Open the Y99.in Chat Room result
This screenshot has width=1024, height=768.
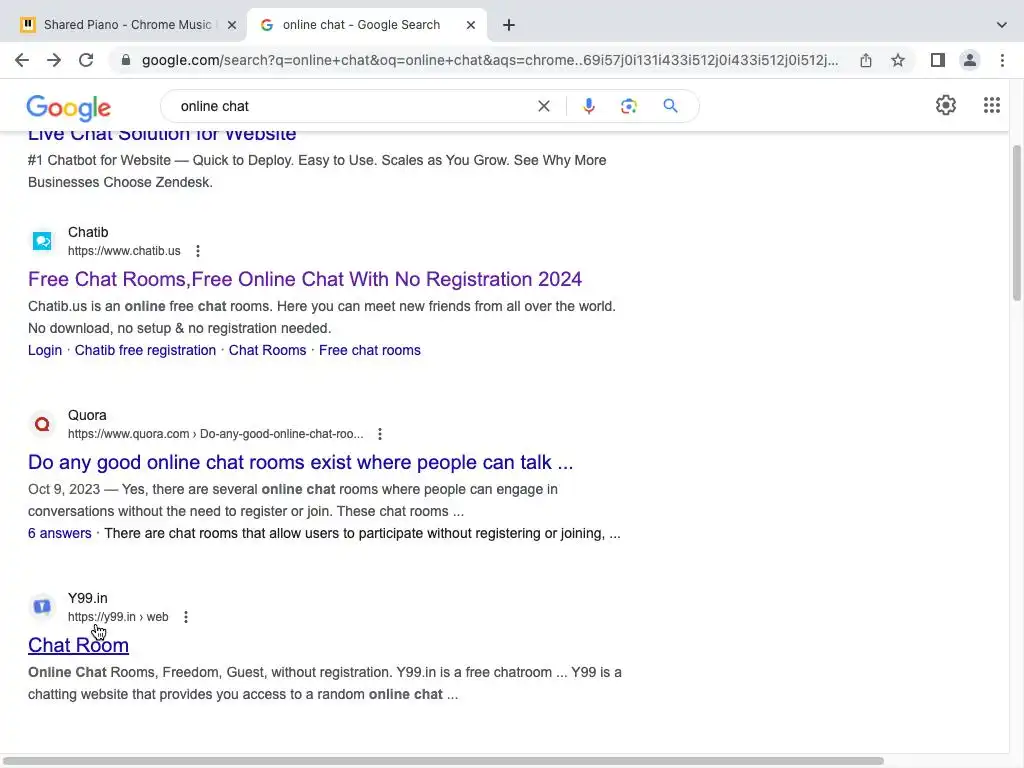click(78, 645)
